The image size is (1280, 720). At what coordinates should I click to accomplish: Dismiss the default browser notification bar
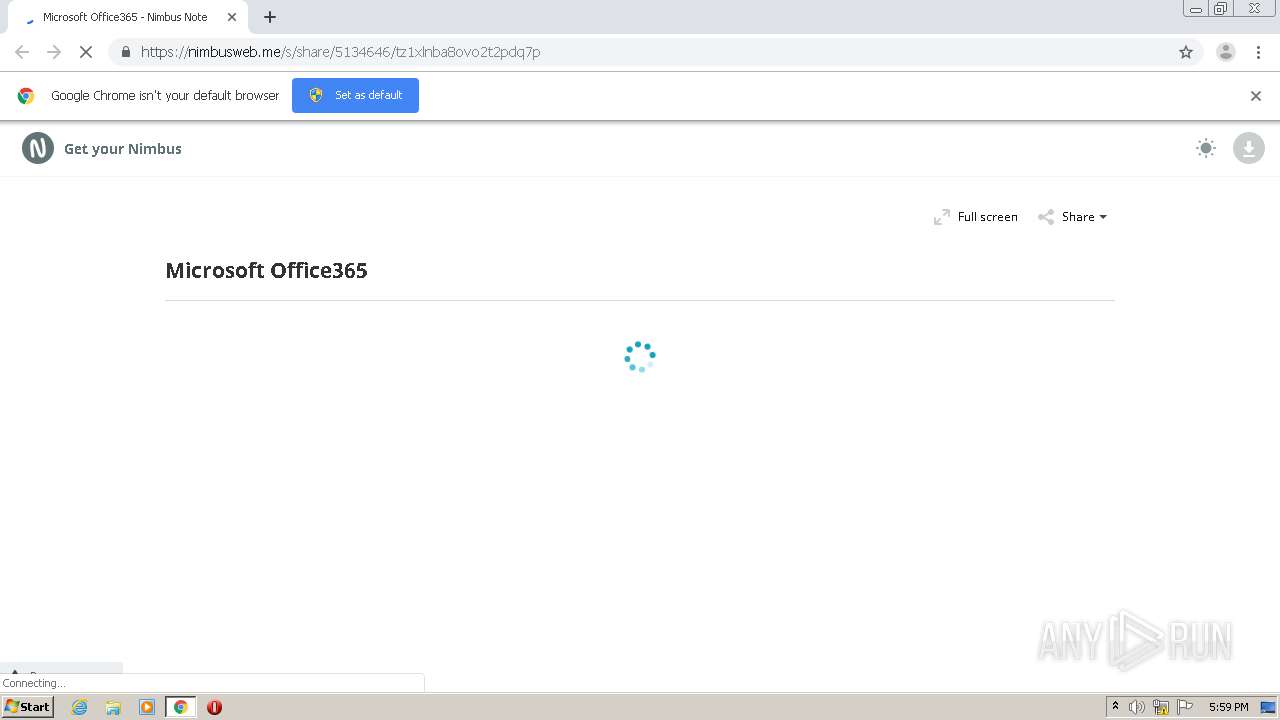tap(1256, 96)
